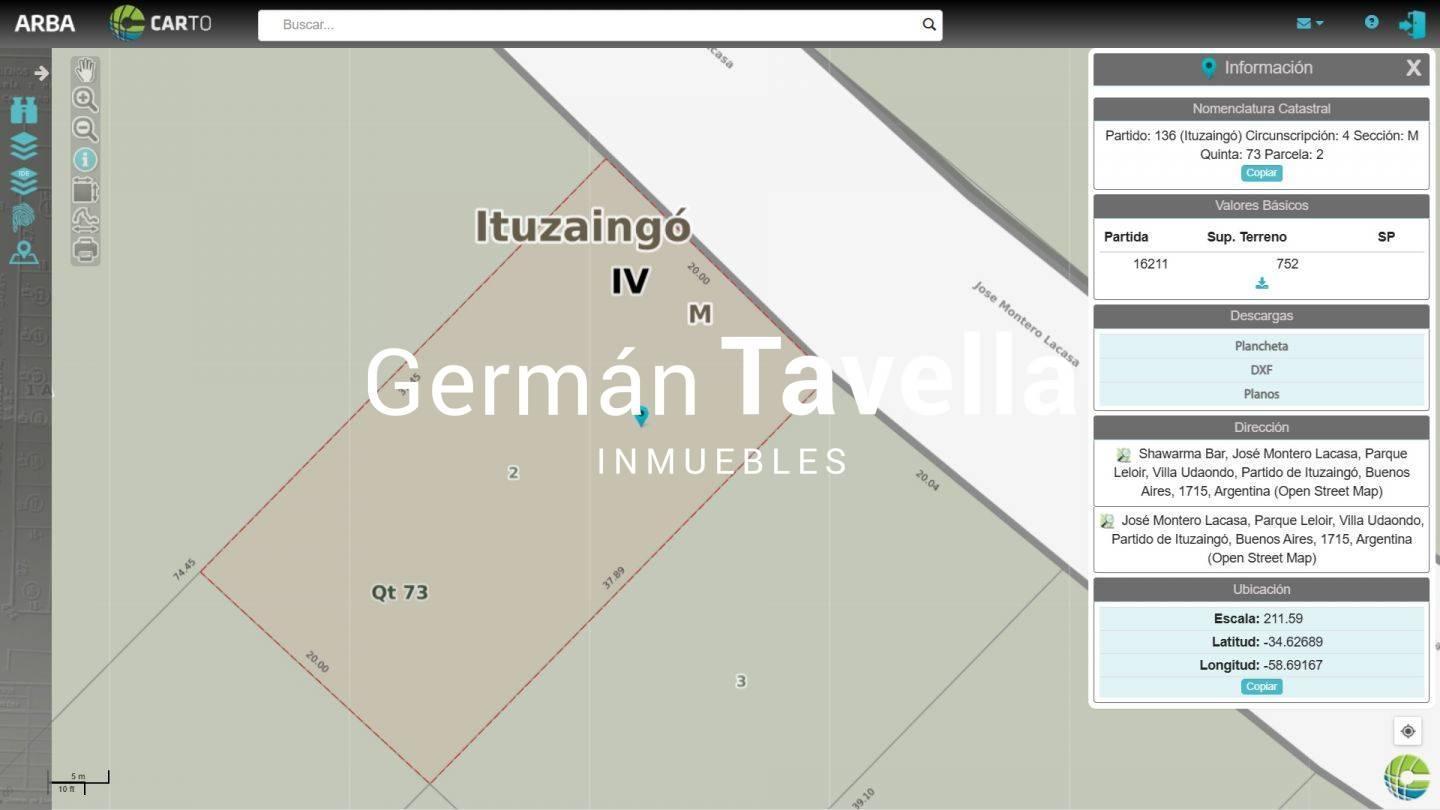Select the Shawarma Bar address entry
The width and height of the screenshot is (1440, 810).
(1261, 473)
